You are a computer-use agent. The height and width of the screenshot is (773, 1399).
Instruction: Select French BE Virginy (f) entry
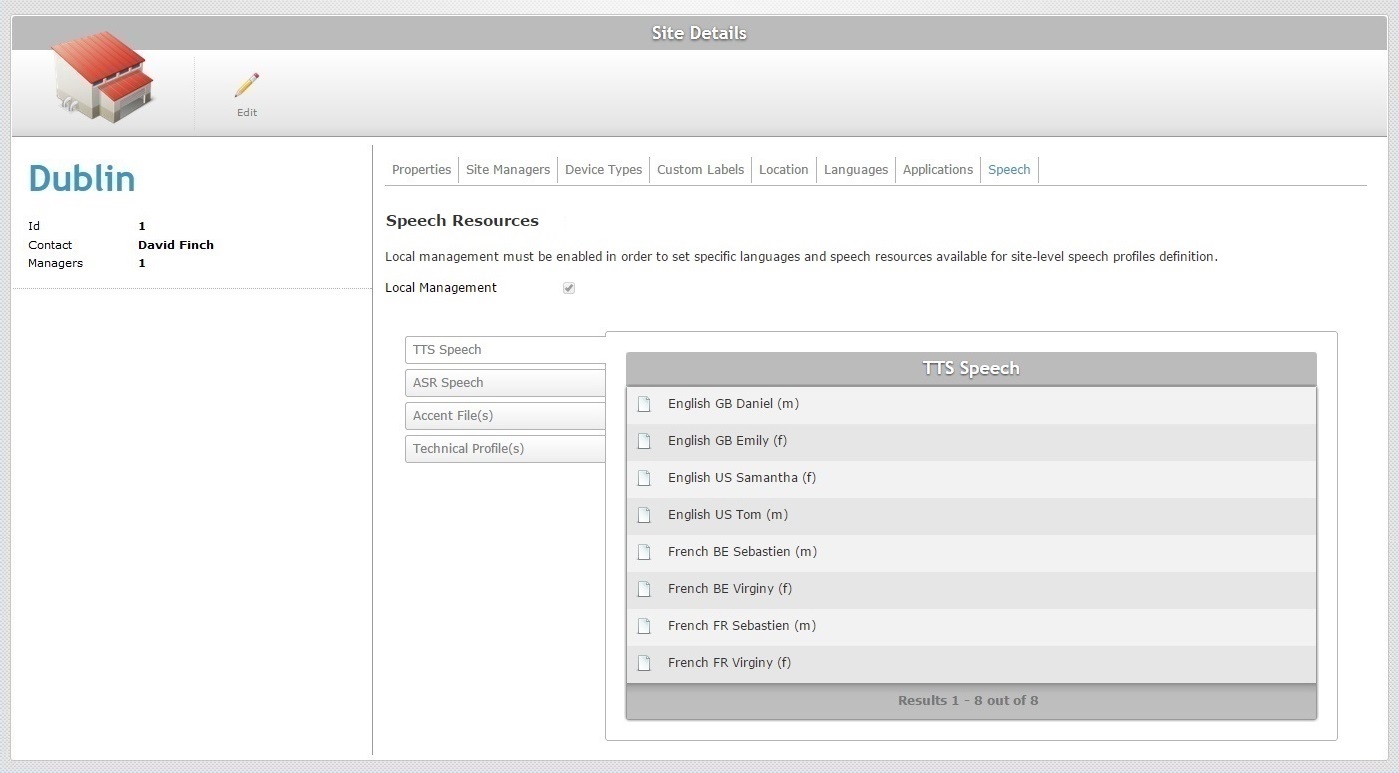coord(971,589)
